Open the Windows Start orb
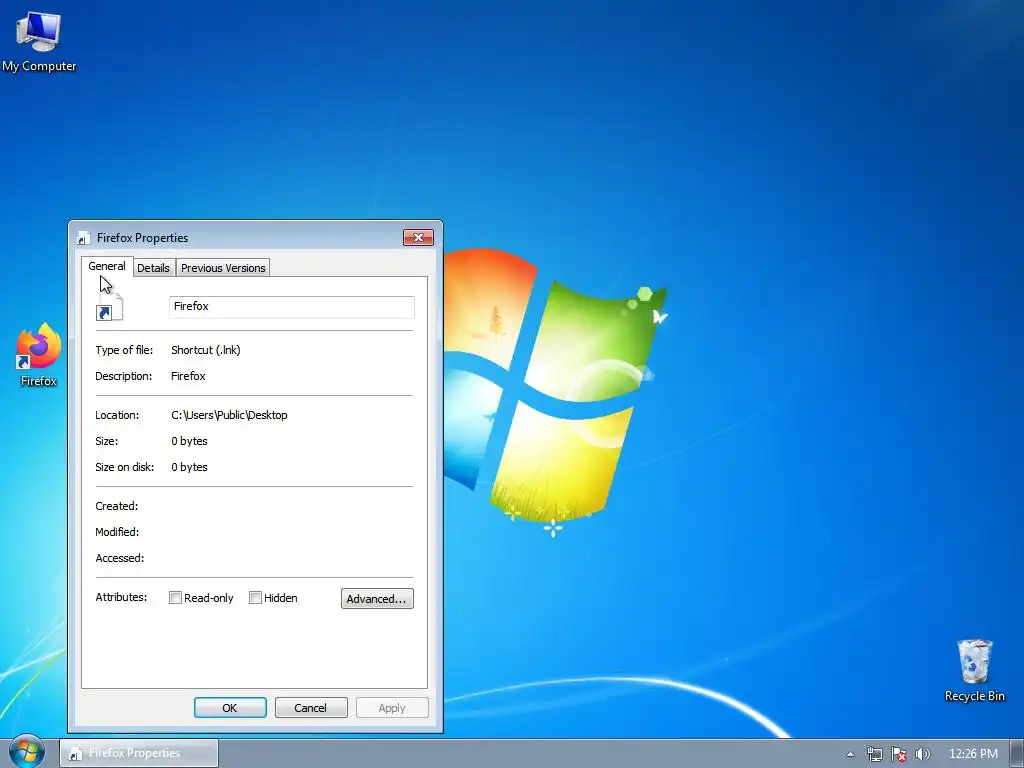 click(x=27, y=752)
